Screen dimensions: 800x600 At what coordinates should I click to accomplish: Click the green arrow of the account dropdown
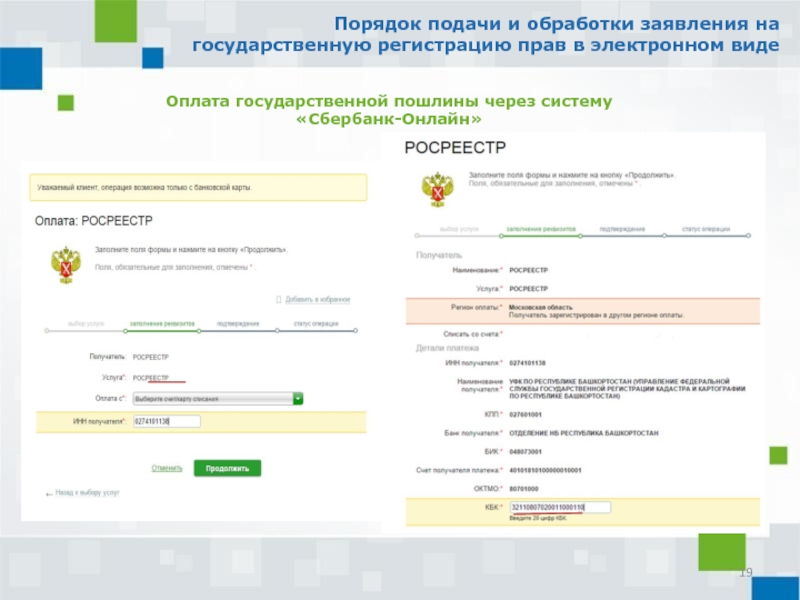[x=298, y=398]
